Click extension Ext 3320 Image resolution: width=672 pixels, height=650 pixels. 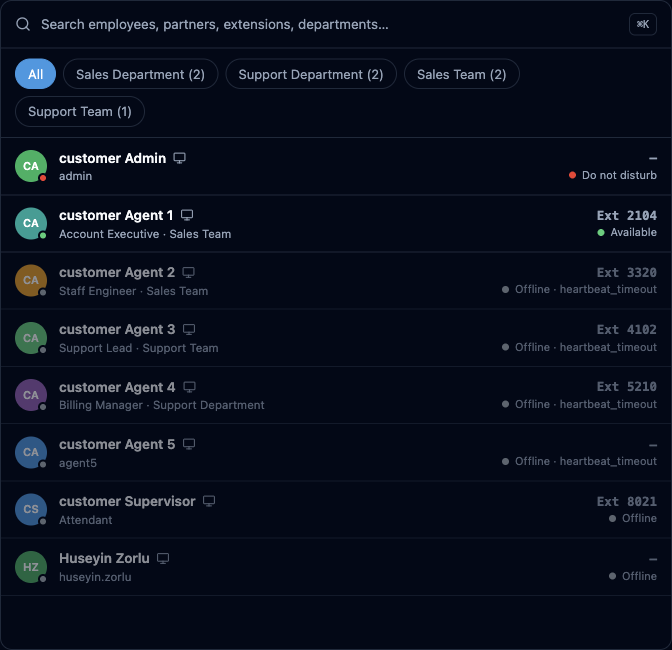coord(627,272)
